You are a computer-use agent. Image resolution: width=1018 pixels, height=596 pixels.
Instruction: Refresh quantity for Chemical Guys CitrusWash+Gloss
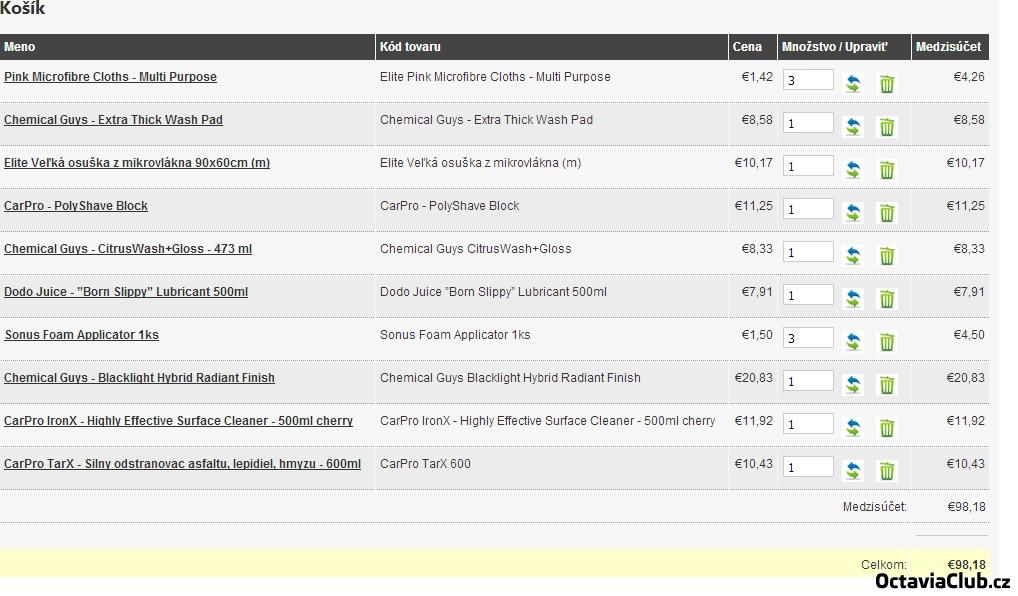853,256
